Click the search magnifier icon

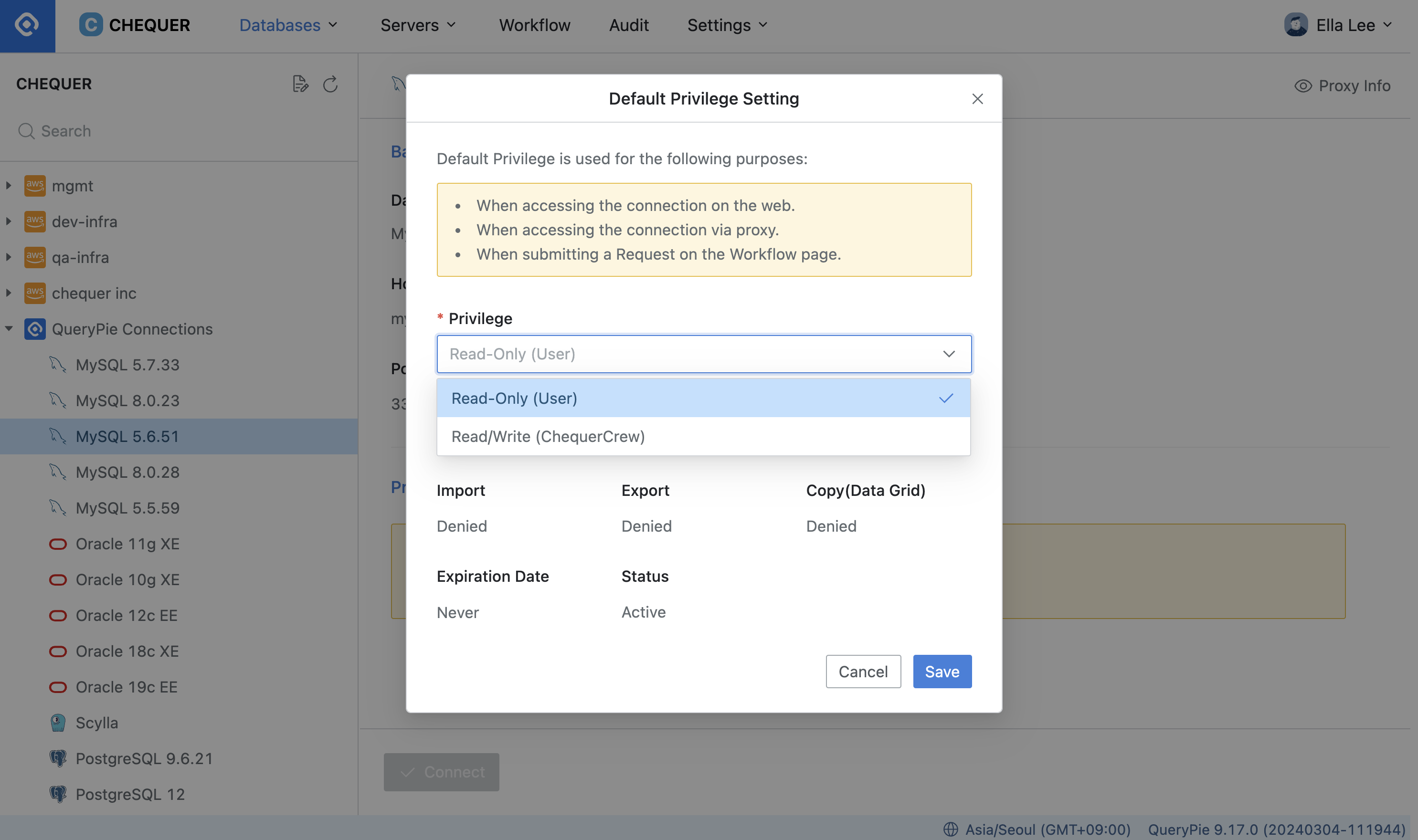pyautogui.click(x=26, y=131)
